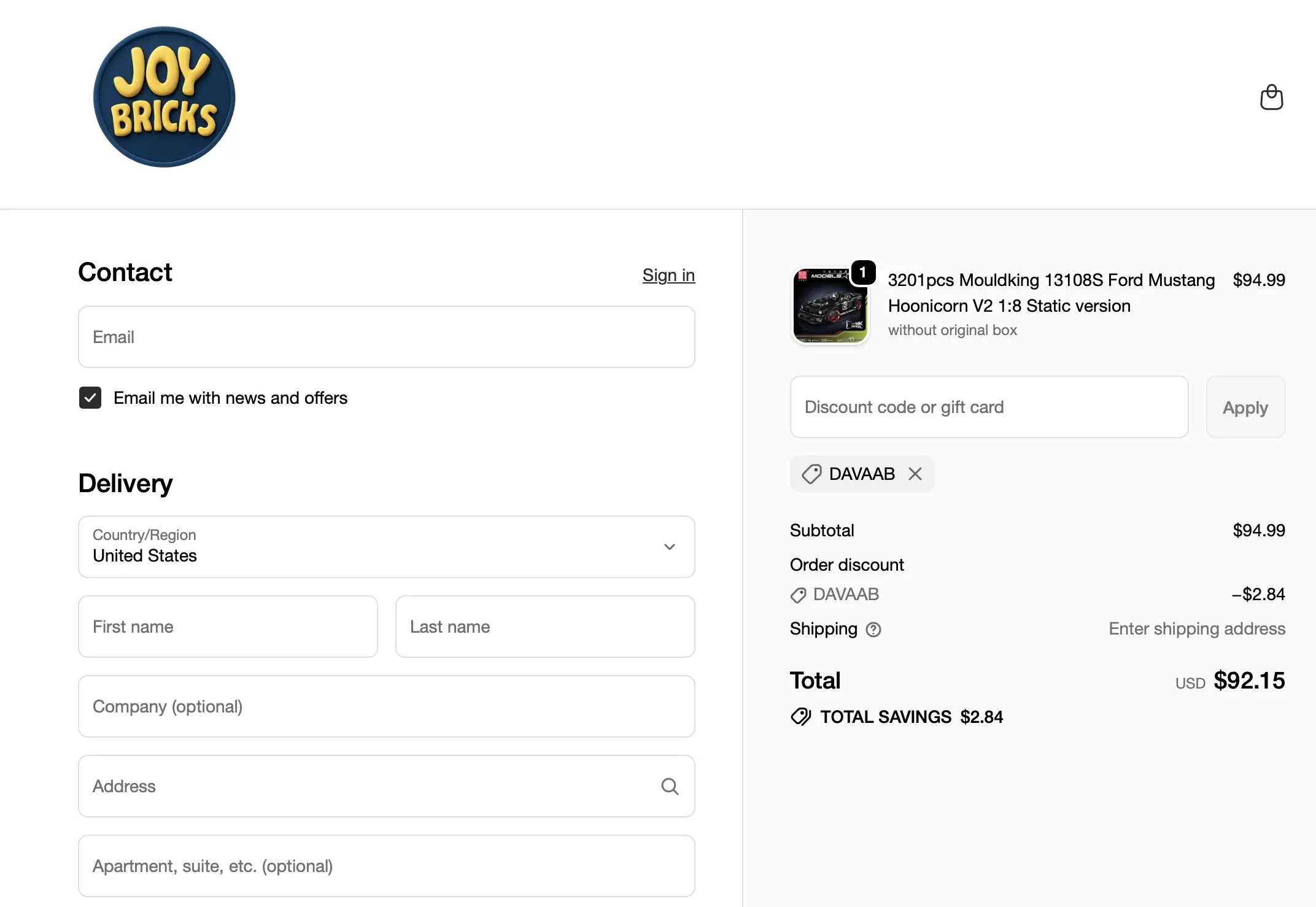
Task: Click the Sign in link
Action: 668,276
